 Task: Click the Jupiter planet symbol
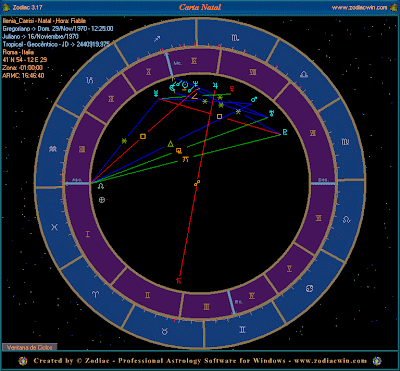coord(215,85)
